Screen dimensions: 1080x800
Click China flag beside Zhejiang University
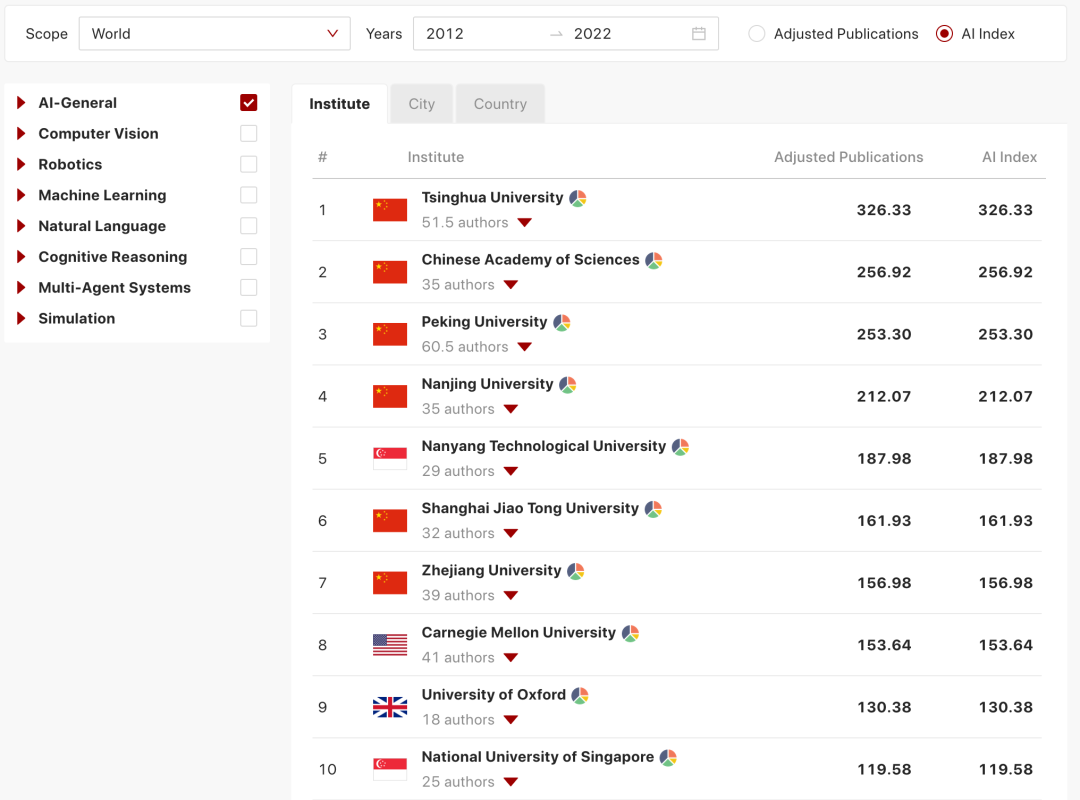[x=390, y=583]
